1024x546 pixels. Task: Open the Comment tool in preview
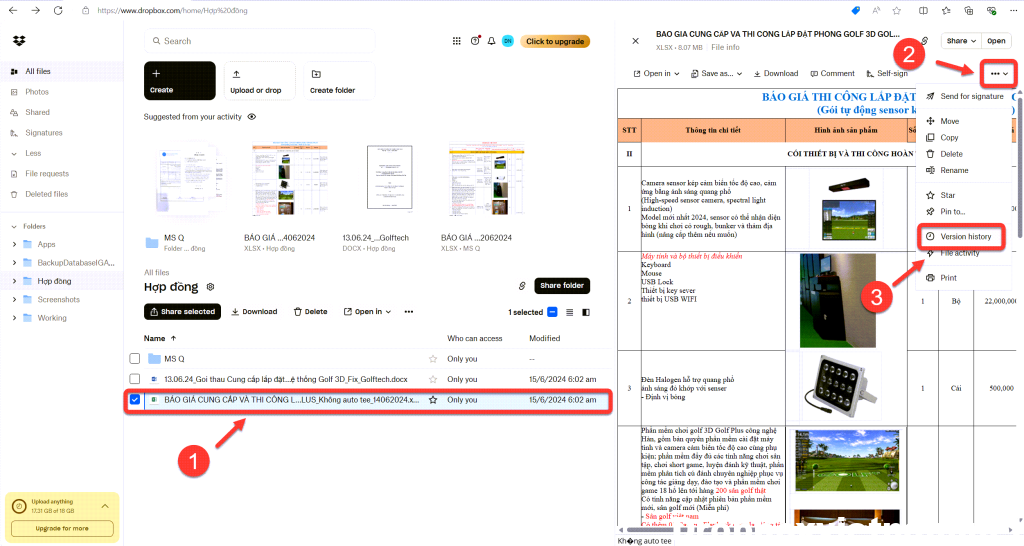click(832, 73)
